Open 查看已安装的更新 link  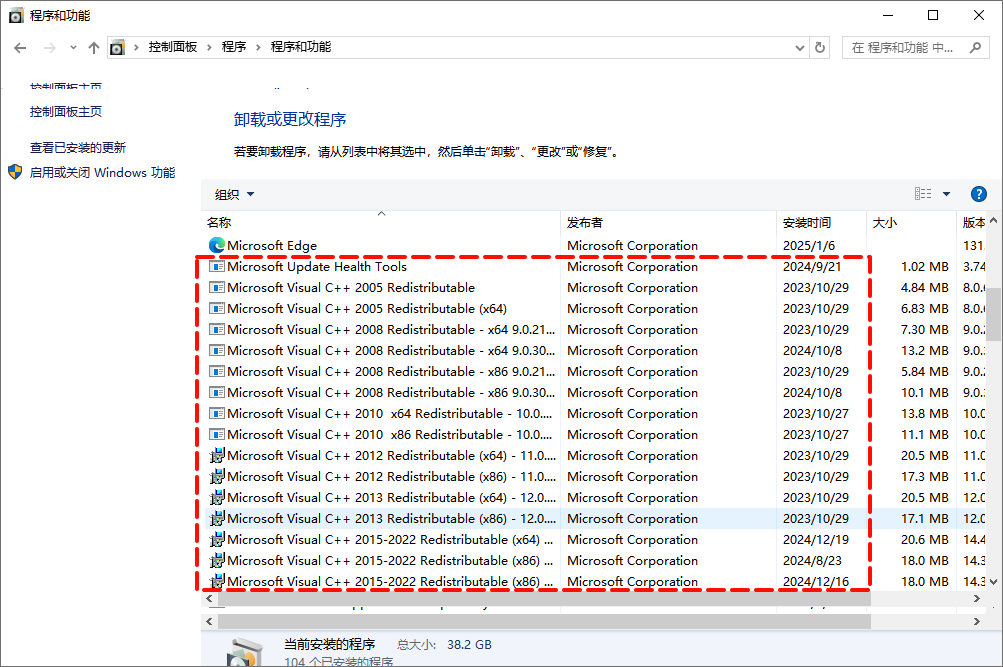(x=78, y=148)
